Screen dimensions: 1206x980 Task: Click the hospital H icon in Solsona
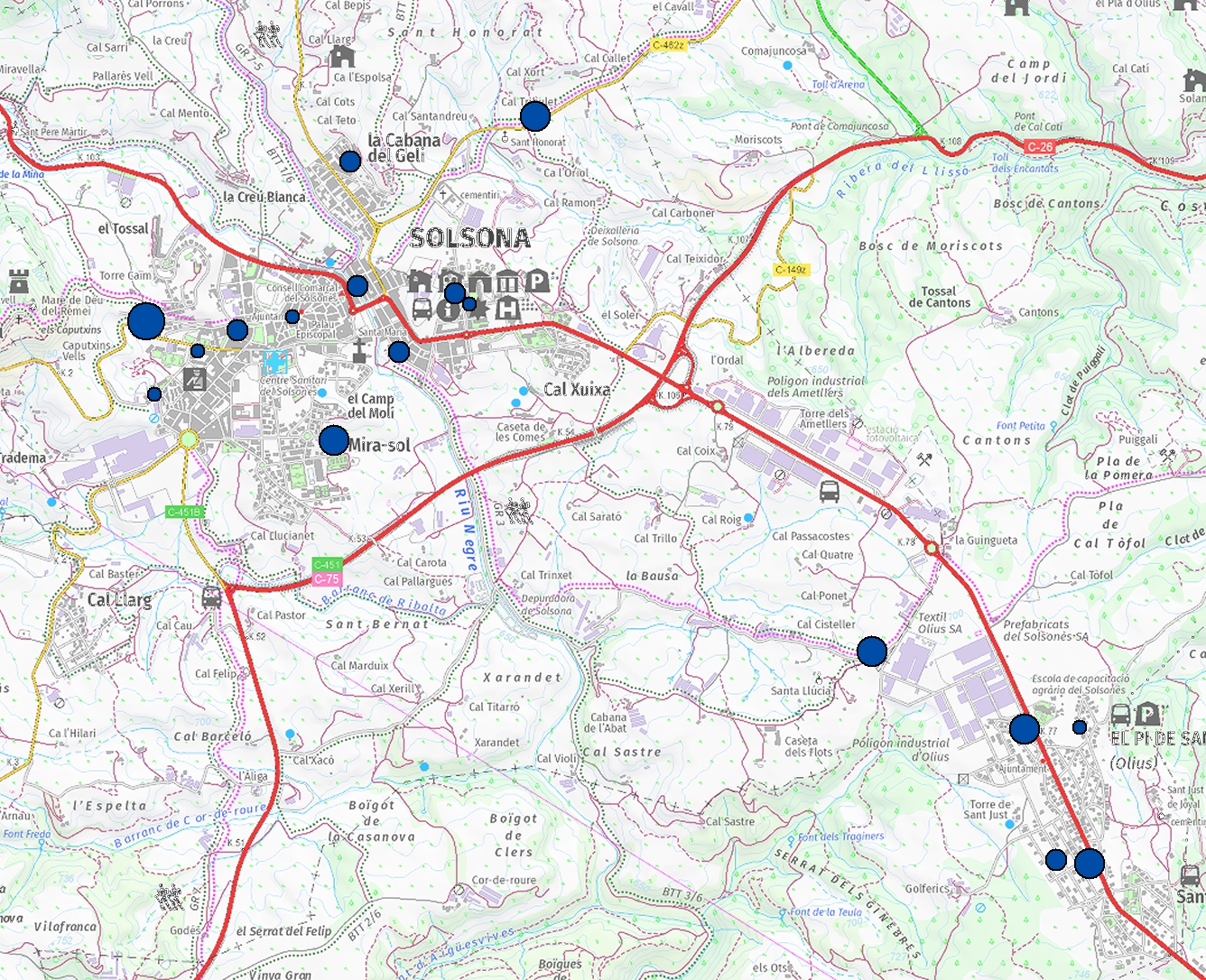pyautogui.click(x=508, y=309)
